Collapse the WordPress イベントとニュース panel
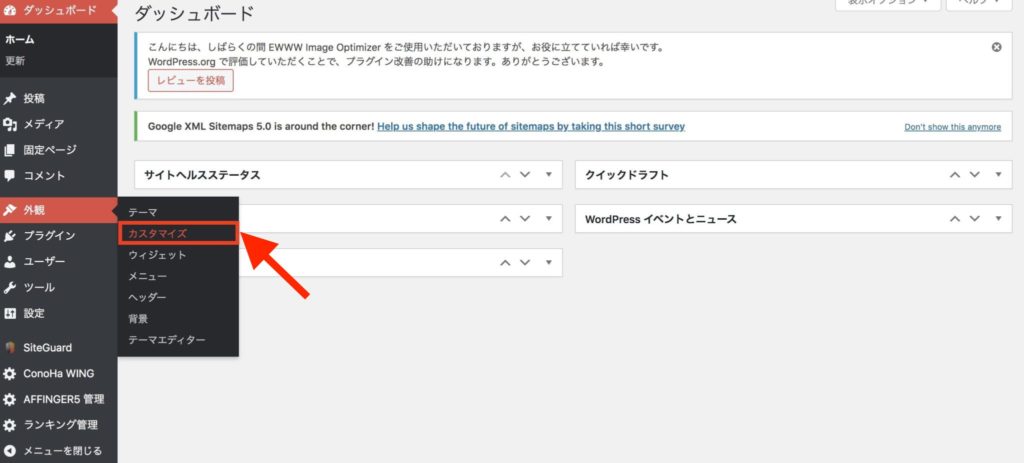The image size is (1024, 463). 999,218
